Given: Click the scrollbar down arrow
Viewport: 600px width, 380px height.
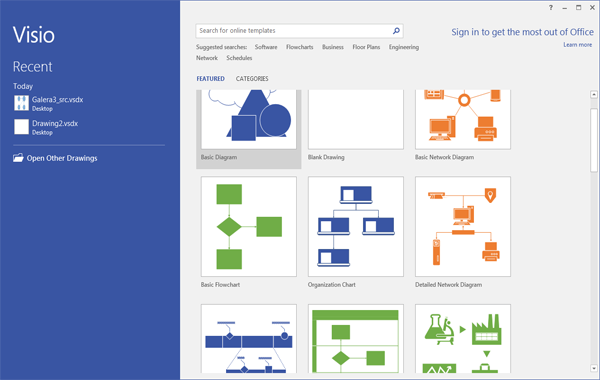Looking at the screenshot, I should pos(594,369).
